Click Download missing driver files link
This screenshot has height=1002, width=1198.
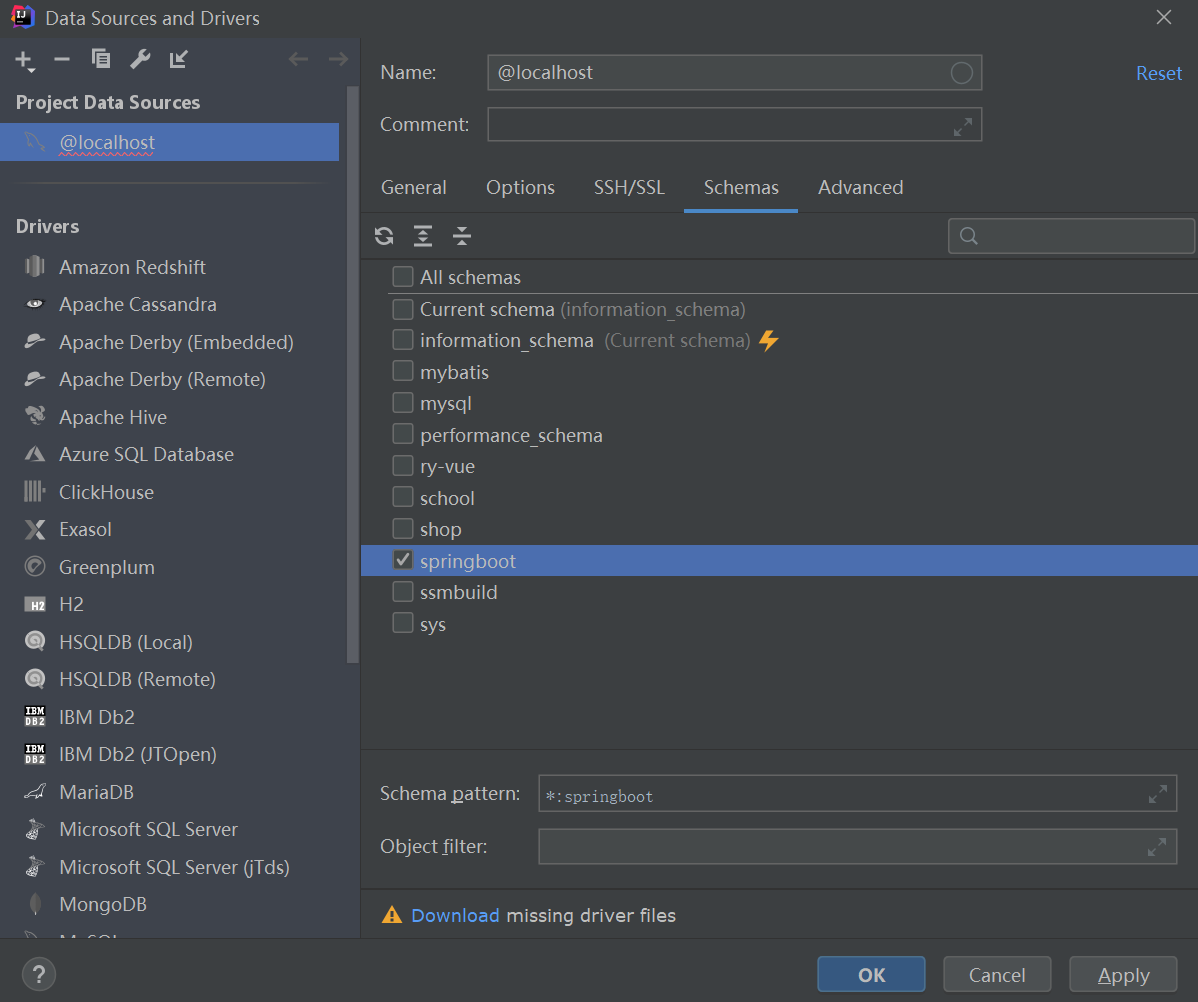455,916
